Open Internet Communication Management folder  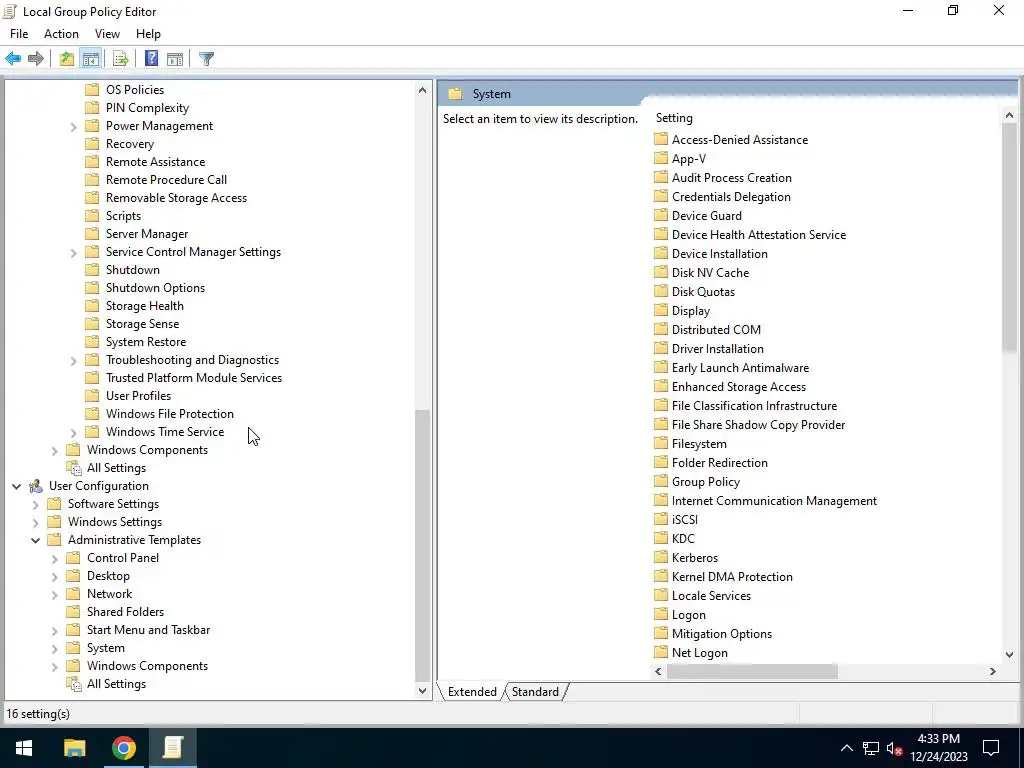[x=775, y=501]
